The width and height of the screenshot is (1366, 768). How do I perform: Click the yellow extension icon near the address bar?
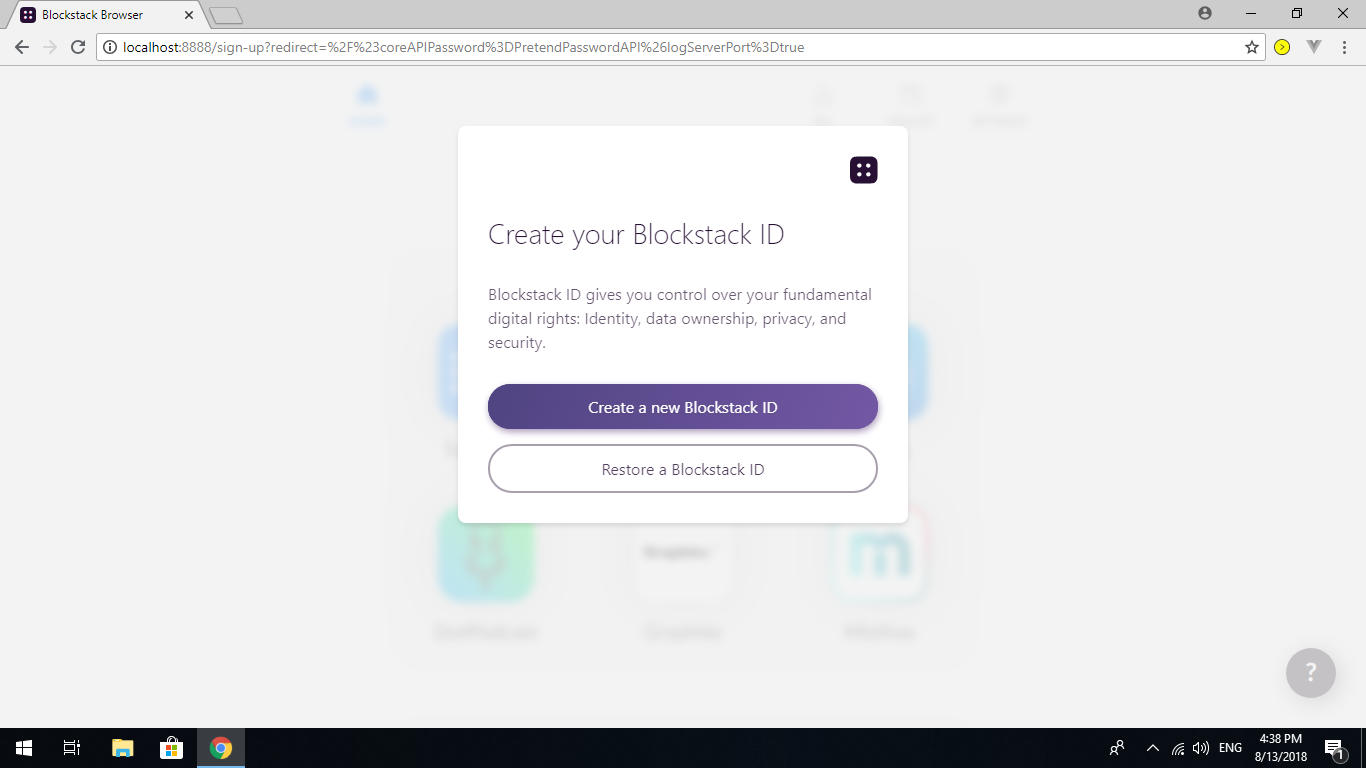click(1280, 46)
